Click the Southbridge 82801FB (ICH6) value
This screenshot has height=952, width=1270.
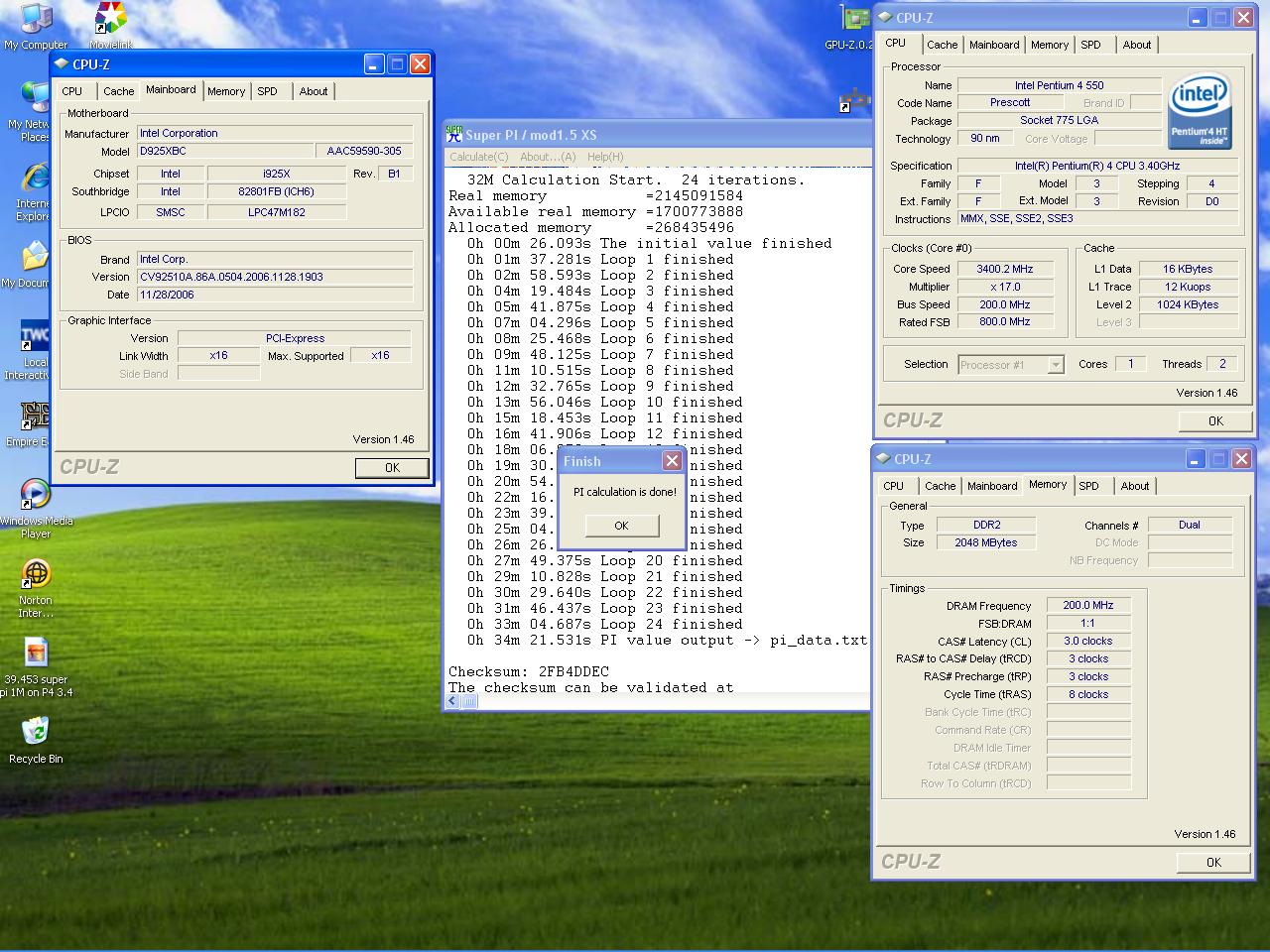point(276,192)
